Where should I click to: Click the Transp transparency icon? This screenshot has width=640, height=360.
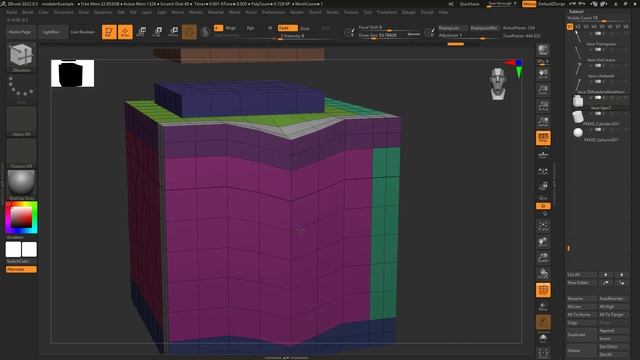(x=543, y=307)
